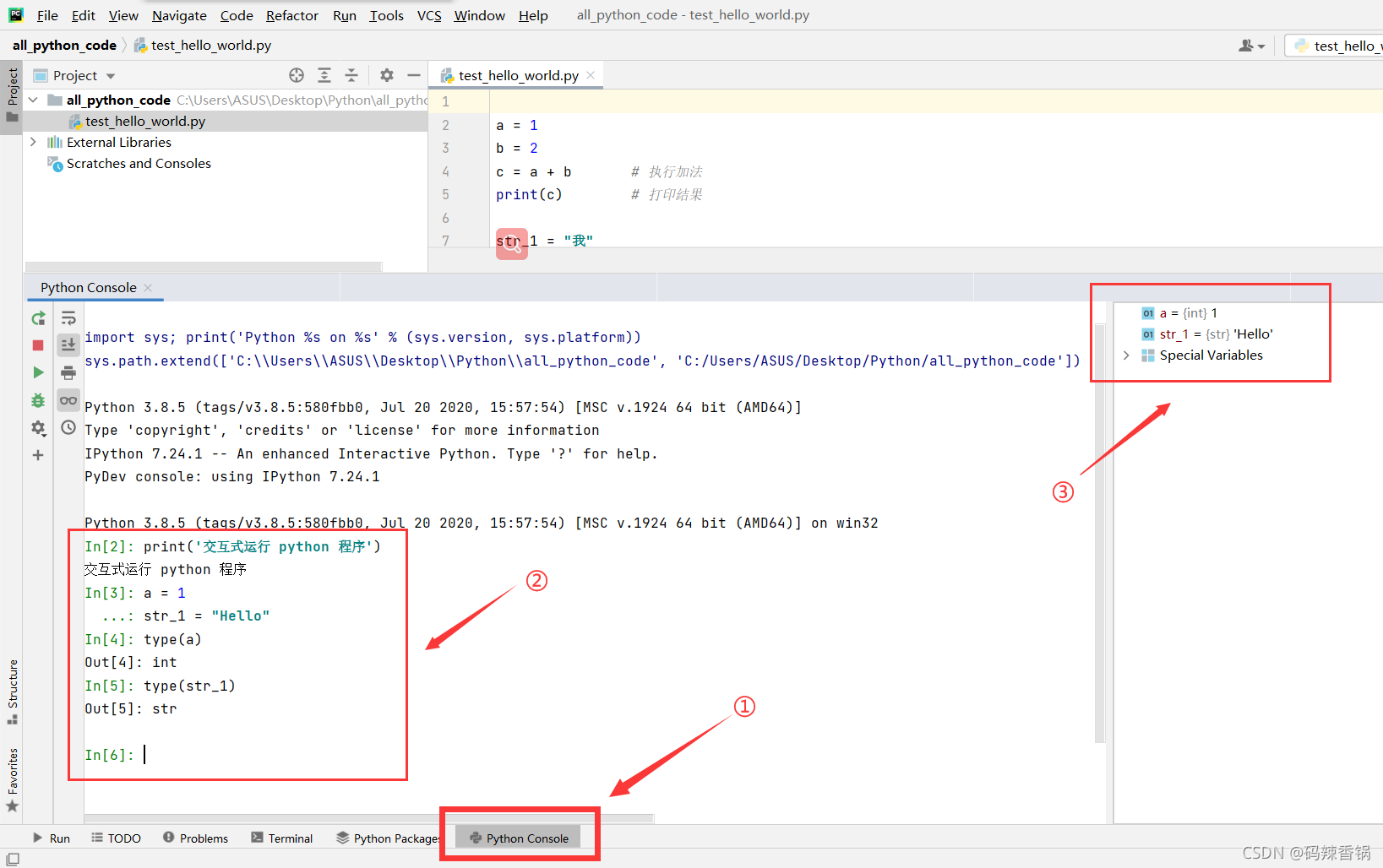The width and height of the screenshot is (1383, 868).
Task: Open console history clock icon
Action: (x=68, y=428)
